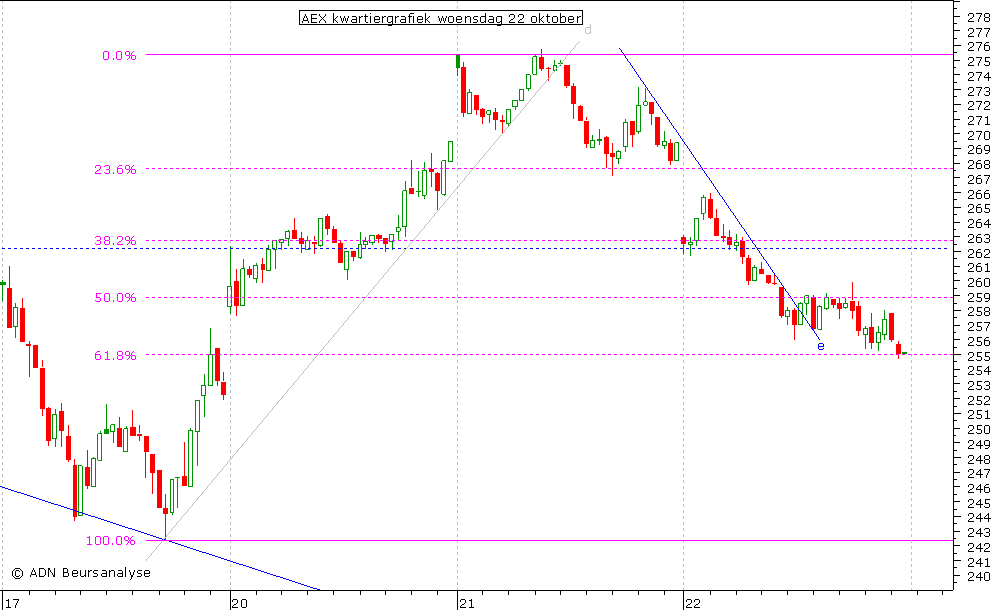This screenshot has width=994, height=610.
Task: Click the price label '259' on the axis
Action: tap(978, 297)
